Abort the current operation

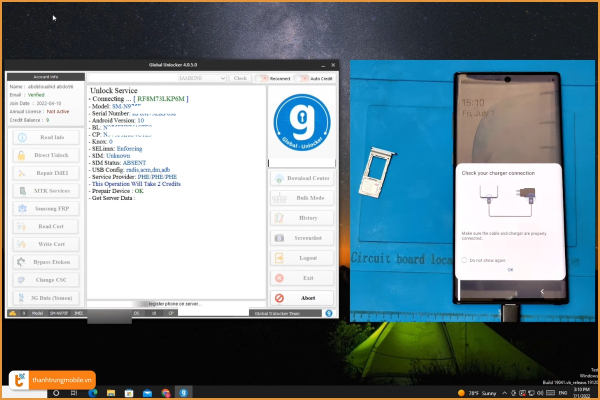301,297
